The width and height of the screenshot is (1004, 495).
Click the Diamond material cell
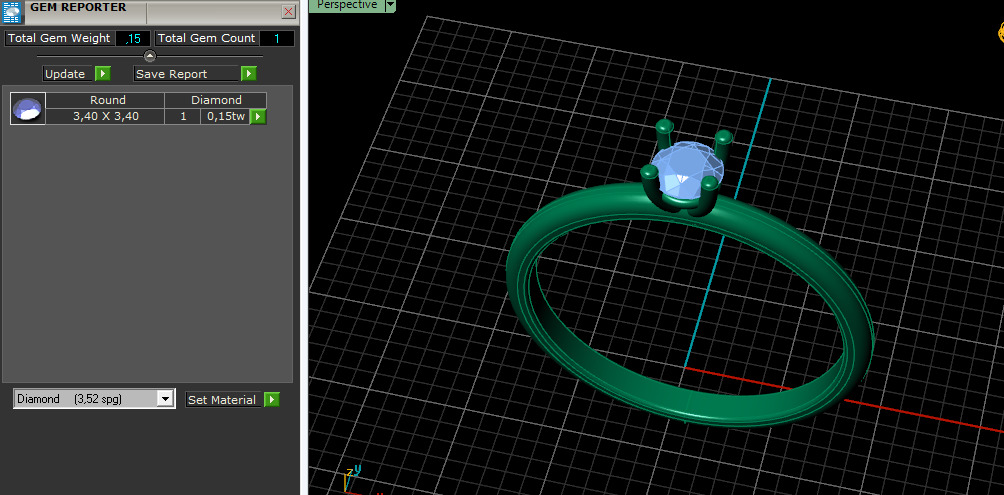tap(216, 100)
